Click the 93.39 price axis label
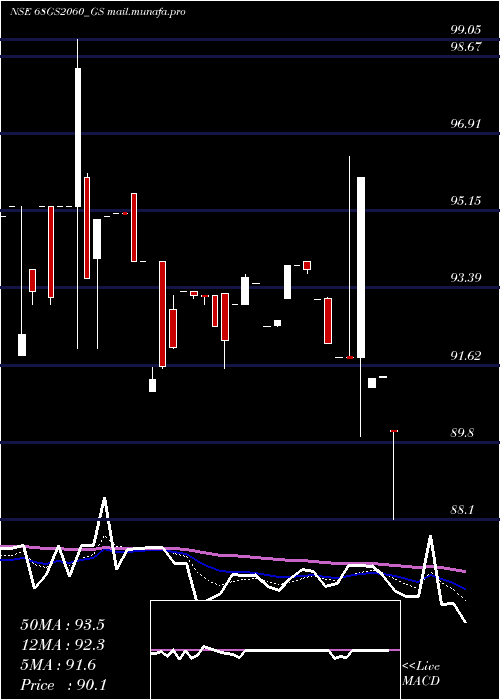Image resolution: width=500 pixels, height=700 pixels. tap(466, 278)
